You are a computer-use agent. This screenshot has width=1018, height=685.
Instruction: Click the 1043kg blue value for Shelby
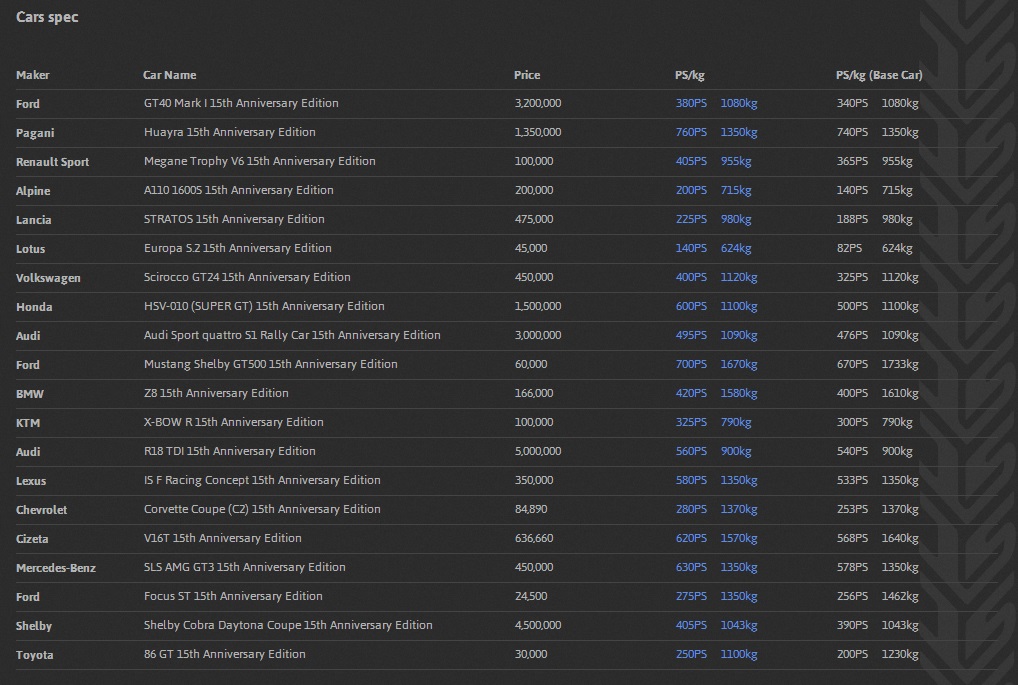[x=739, y=625]
